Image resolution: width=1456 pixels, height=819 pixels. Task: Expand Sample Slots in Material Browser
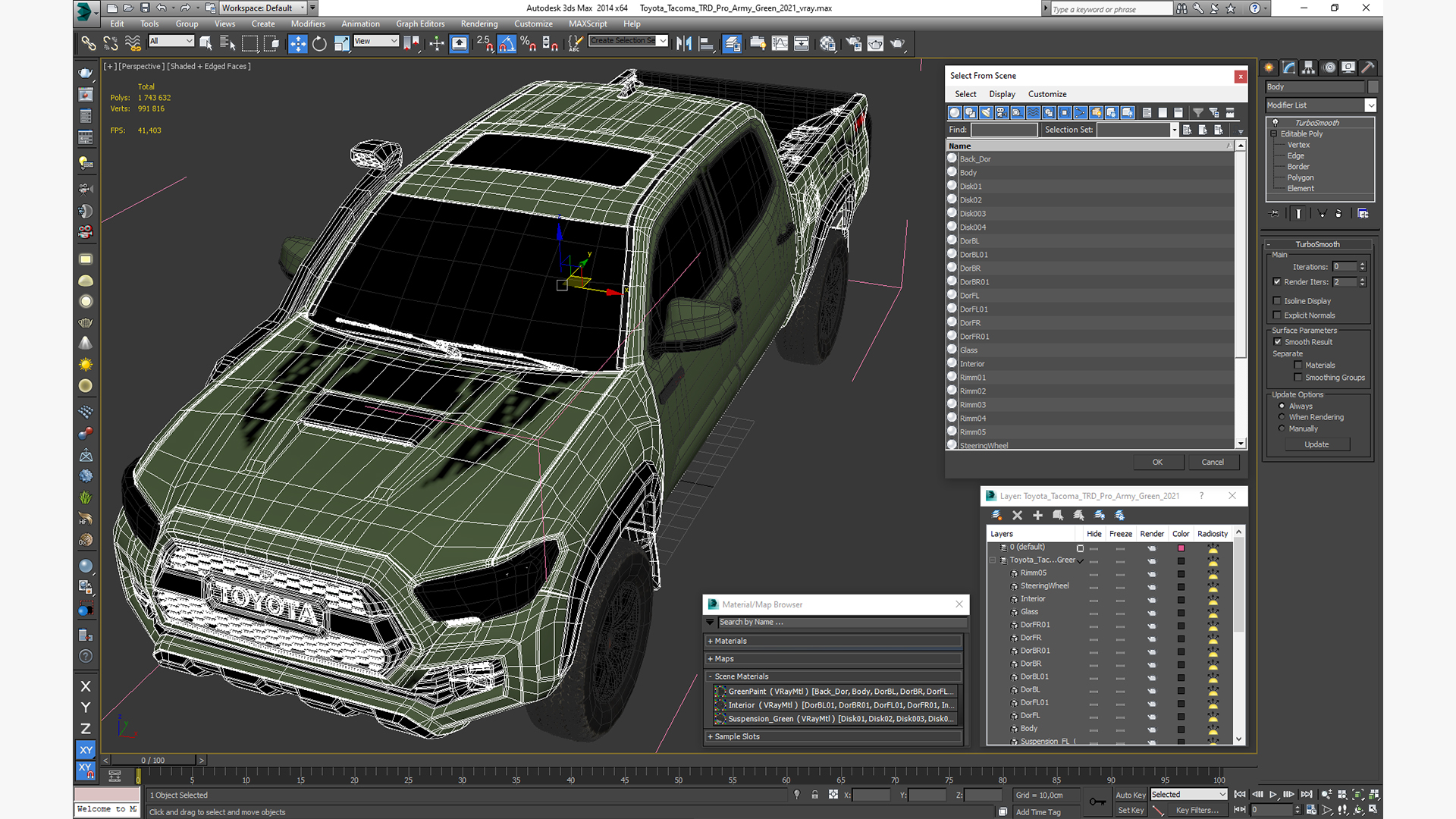pos(834,736)
